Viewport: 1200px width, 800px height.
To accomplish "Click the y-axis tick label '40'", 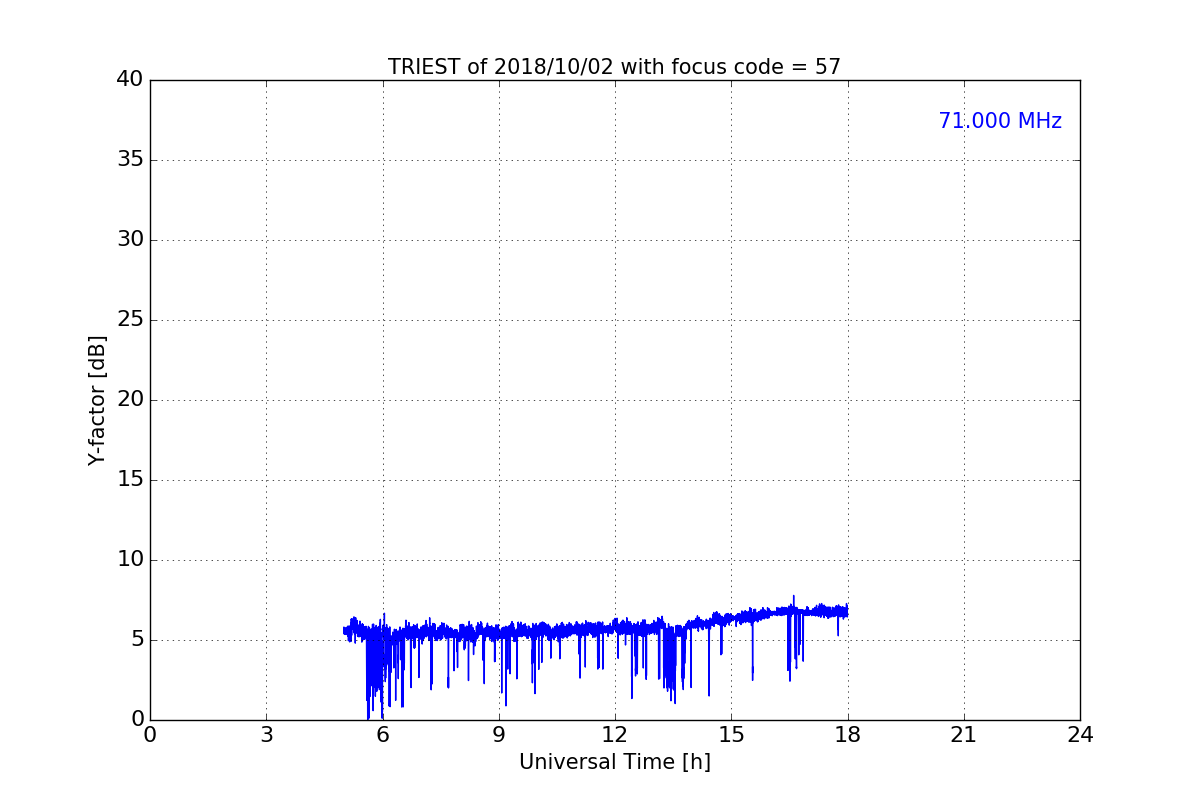I will coord(130,80).
